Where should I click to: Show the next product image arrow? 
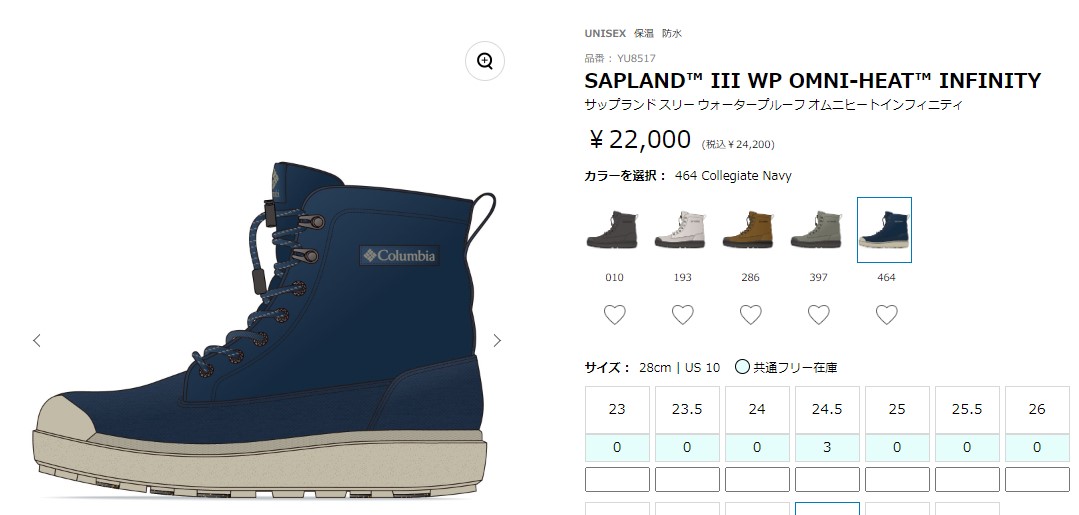[x=497, y=340]
